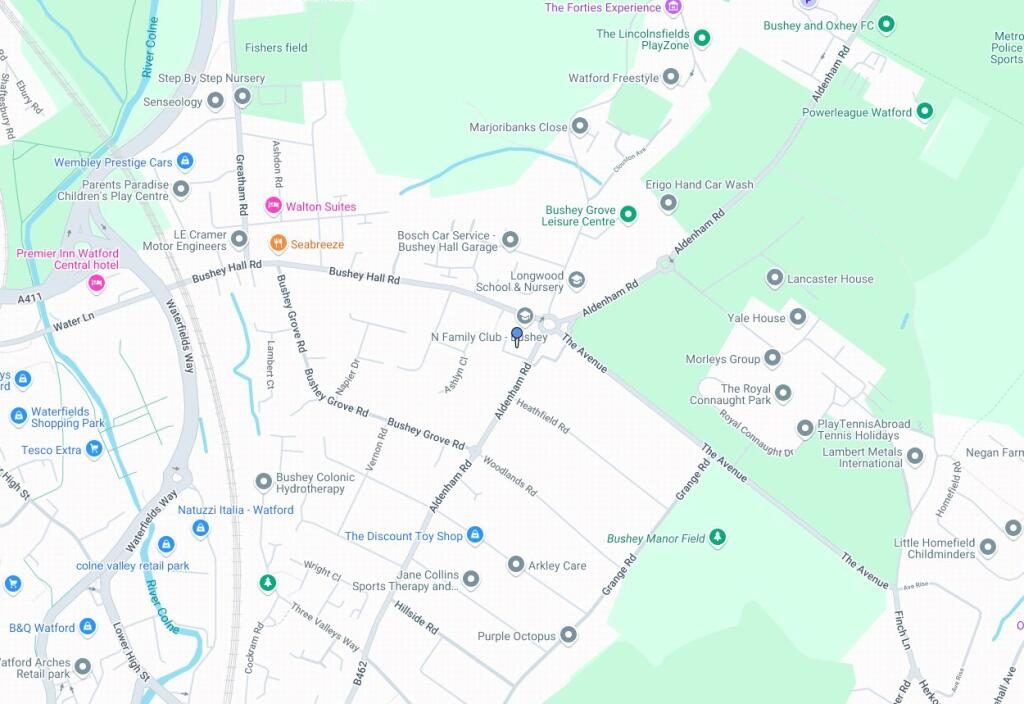Screen dimensions: 1024x704
Task: Select the blue dropped location pin
Action: tap(517, 337)
